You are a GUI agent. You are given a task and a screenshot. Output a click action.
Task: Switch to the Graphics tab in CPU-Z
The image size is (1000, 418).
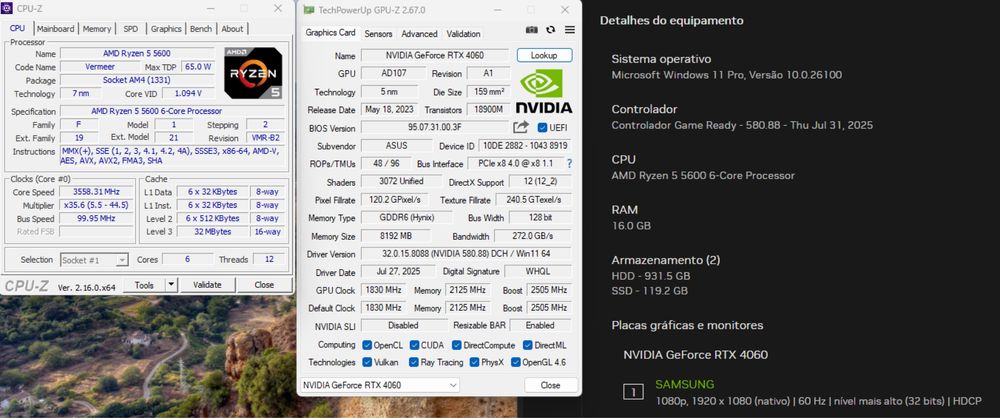click(166, 29)
